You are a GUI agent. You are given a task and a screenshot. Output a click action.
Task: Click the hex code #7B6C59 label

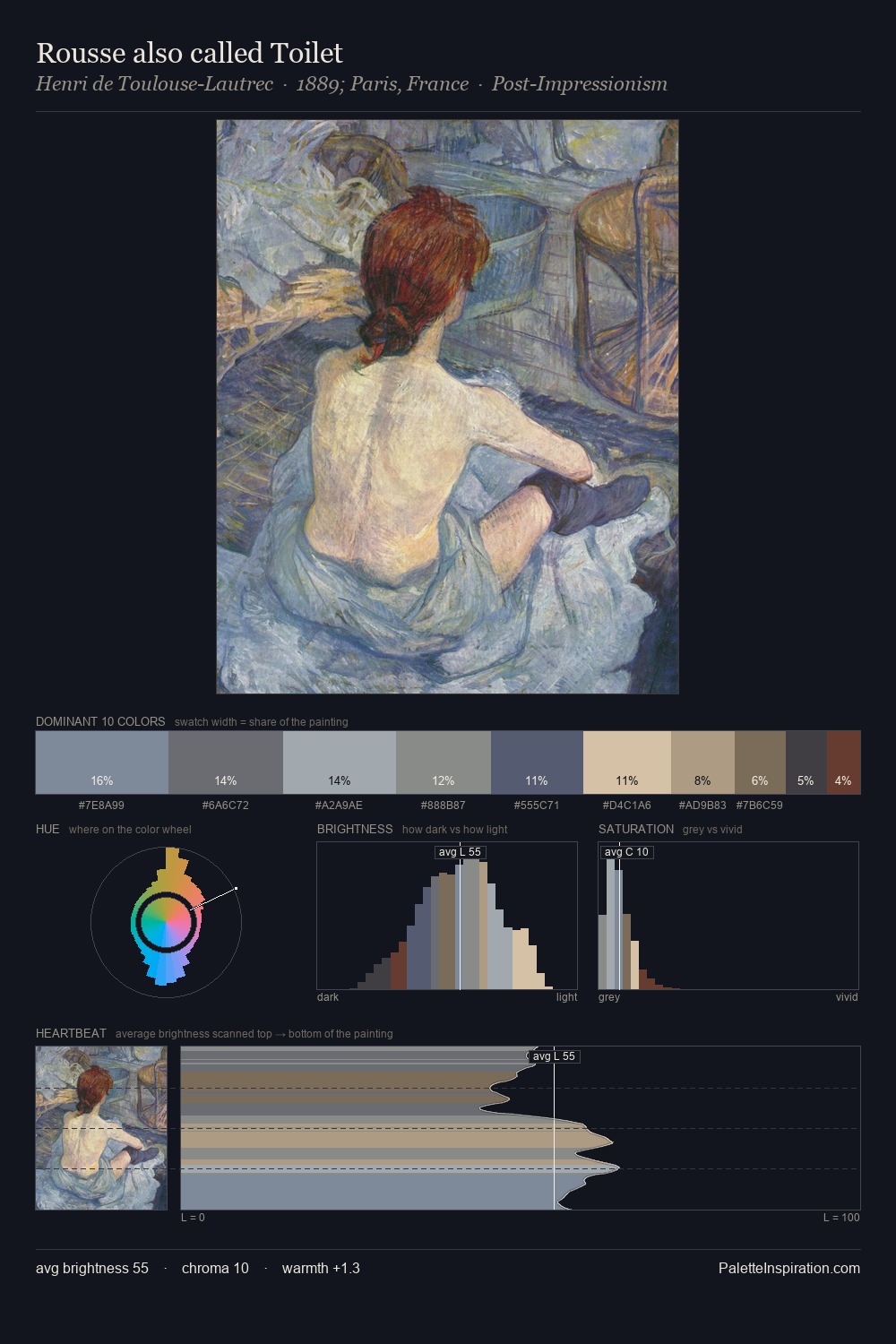pyautogui.click(x=760, y=805)
